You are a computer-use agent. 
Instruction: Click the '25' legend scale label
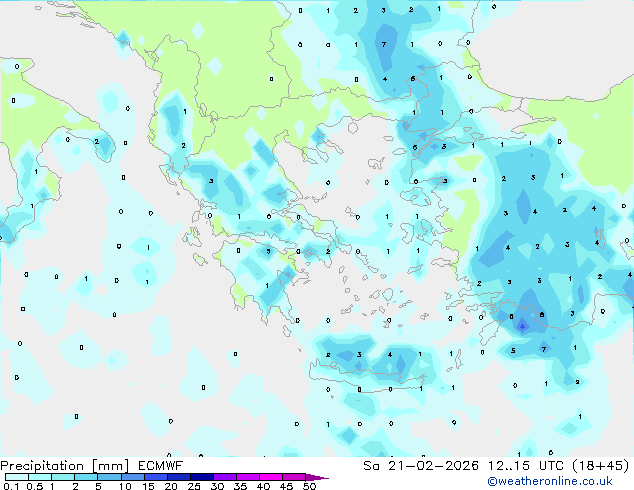pos(194,486)
